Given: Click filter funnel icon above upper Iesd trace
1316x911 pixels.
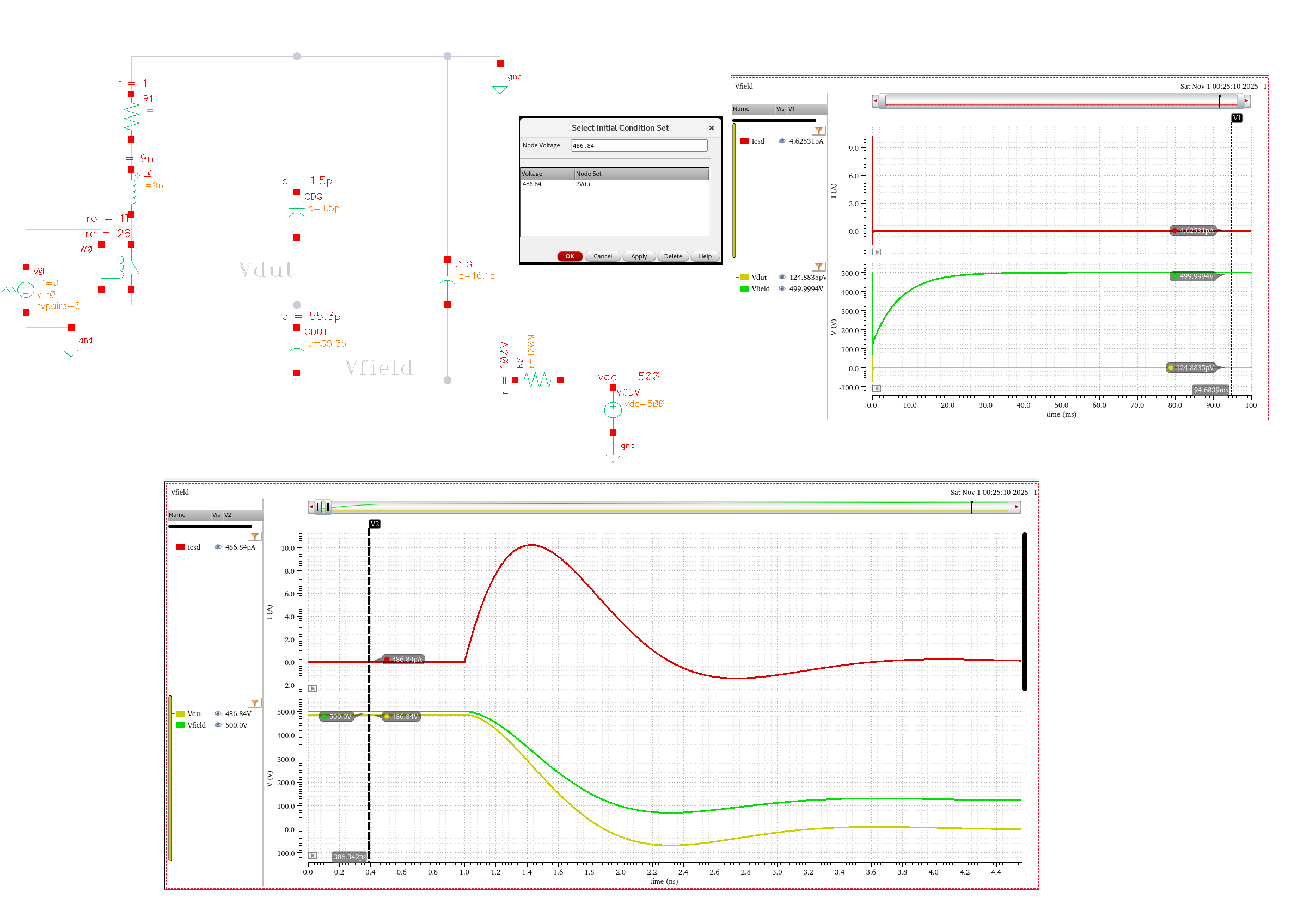Looking at the screenshot, I should click(818, 131).
